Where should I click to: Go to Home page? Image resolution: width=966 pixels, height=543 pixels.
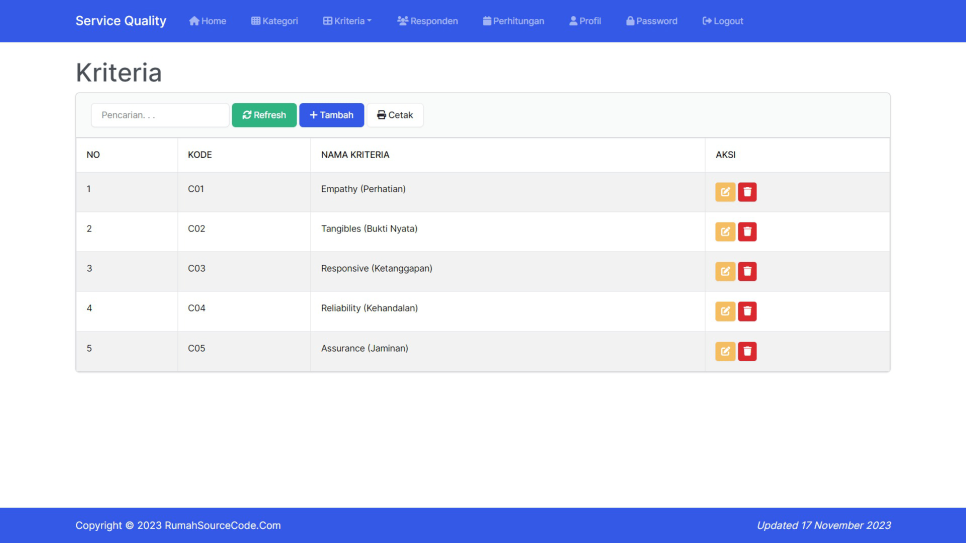(208, 21)
